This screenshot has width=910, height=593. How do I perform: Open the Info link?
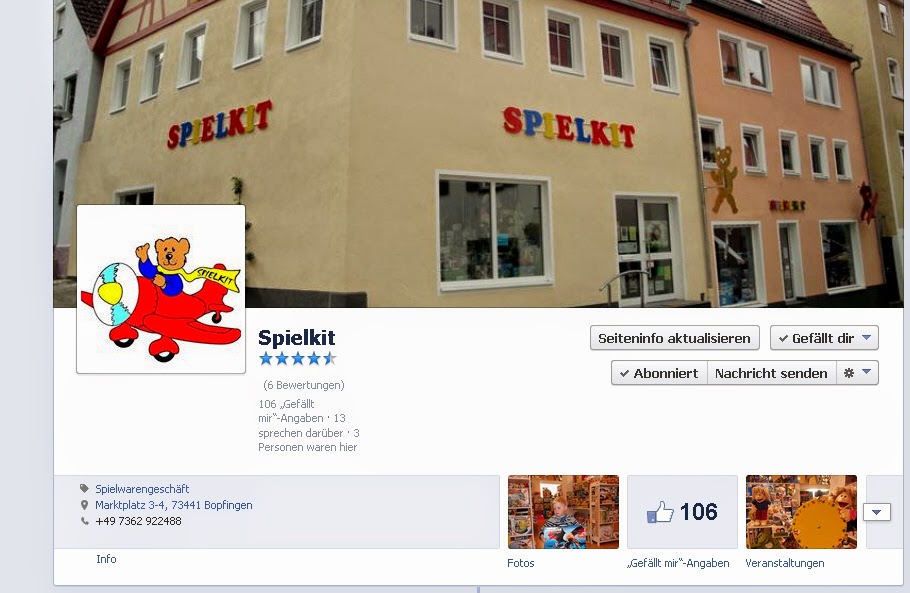click(x=106, y=559)
